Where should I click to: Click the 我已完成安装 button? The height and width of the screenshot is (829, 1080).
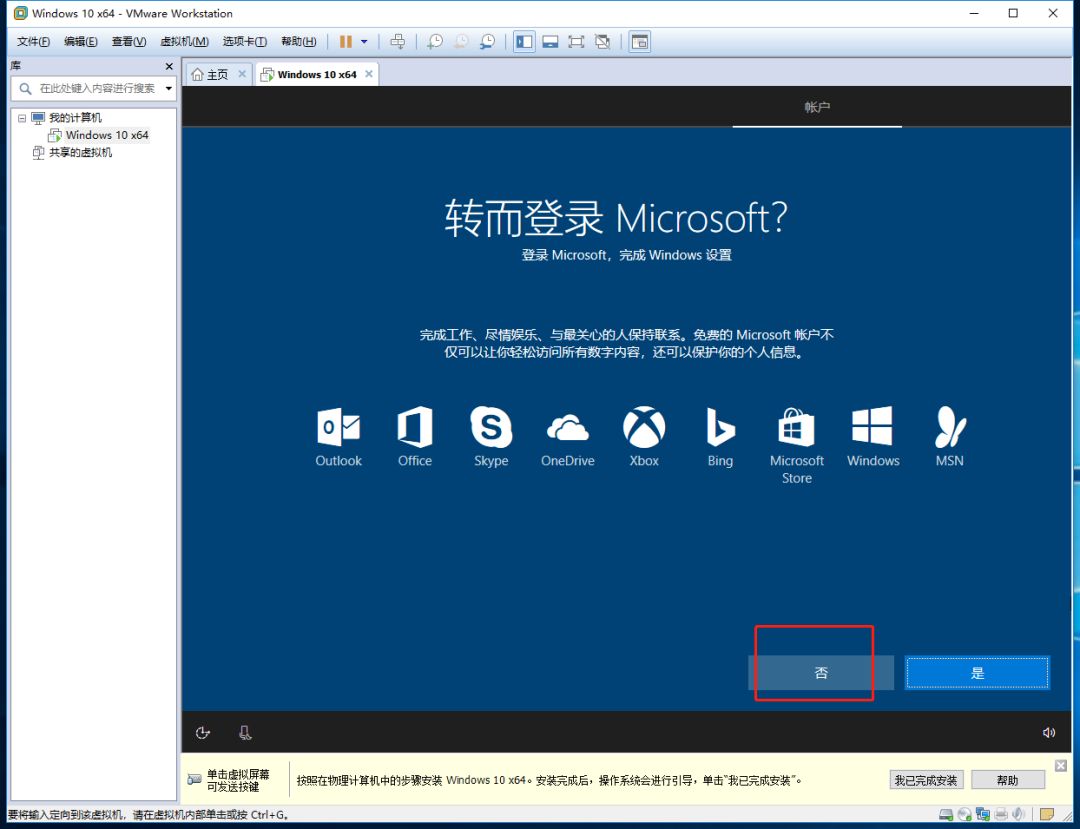point(926,780)
